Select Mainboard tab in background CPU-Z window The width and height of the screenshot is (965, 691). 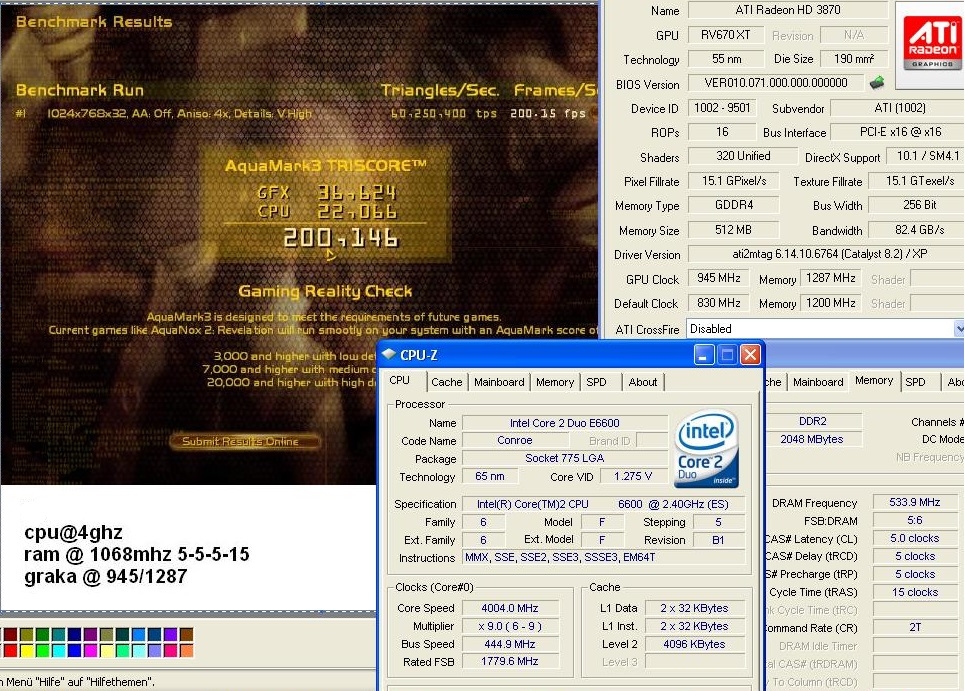click(818, 382)
